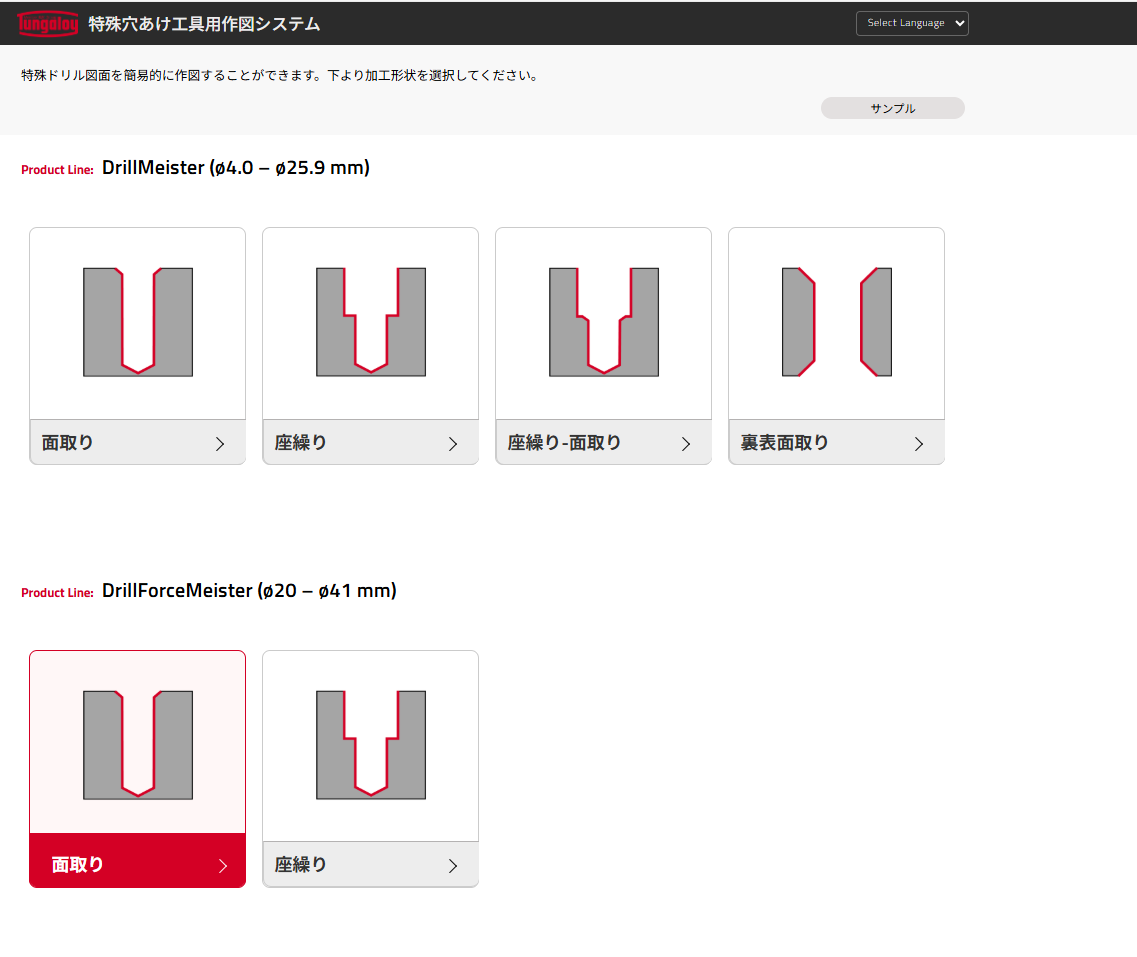Click white chevron on red 面取り bar
Screen dimensions: 1137x957
click(x=223, y=866)
